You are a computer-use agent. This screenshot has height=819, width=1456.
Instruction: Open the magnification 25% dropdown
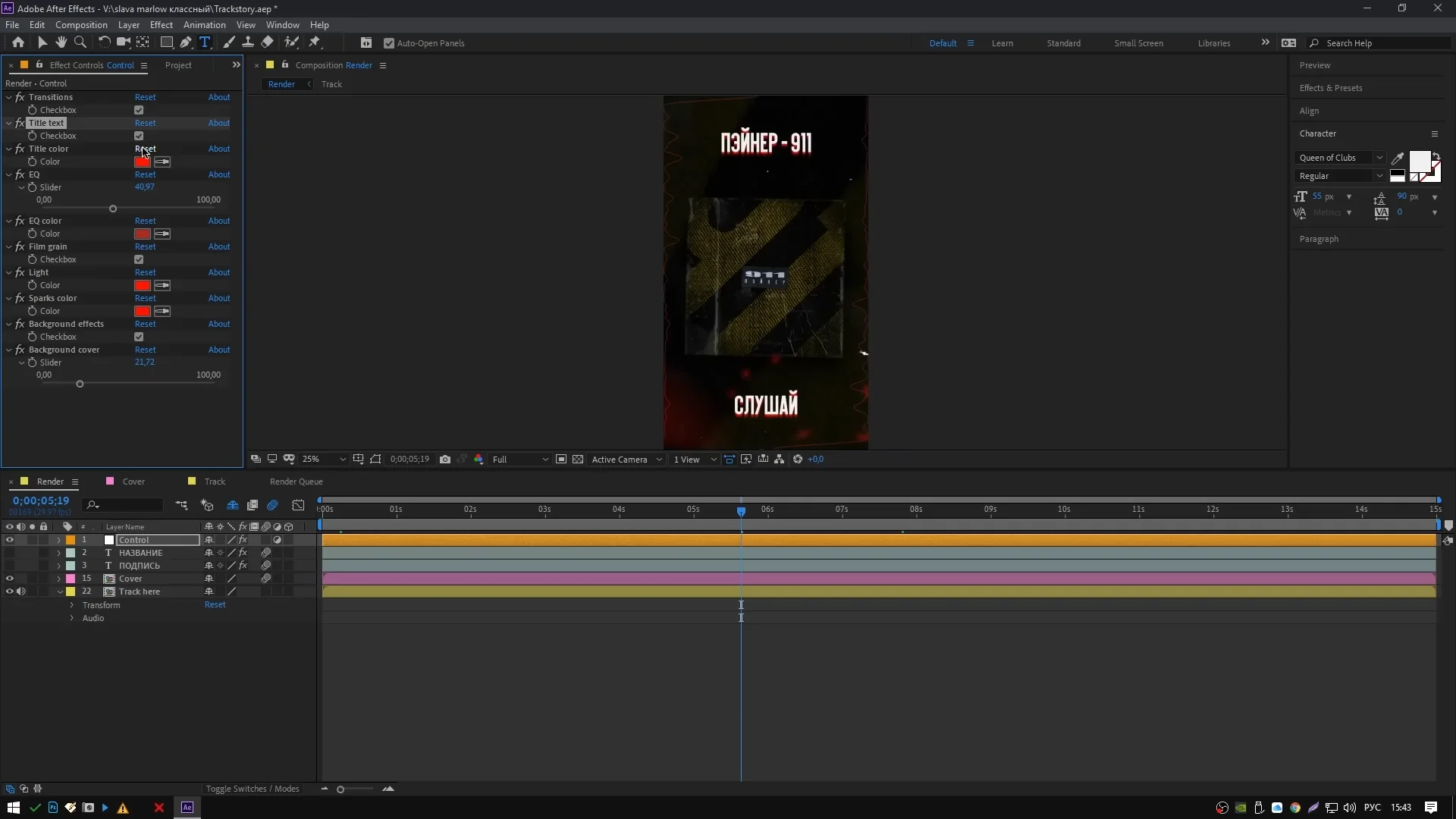click(324, 460)
